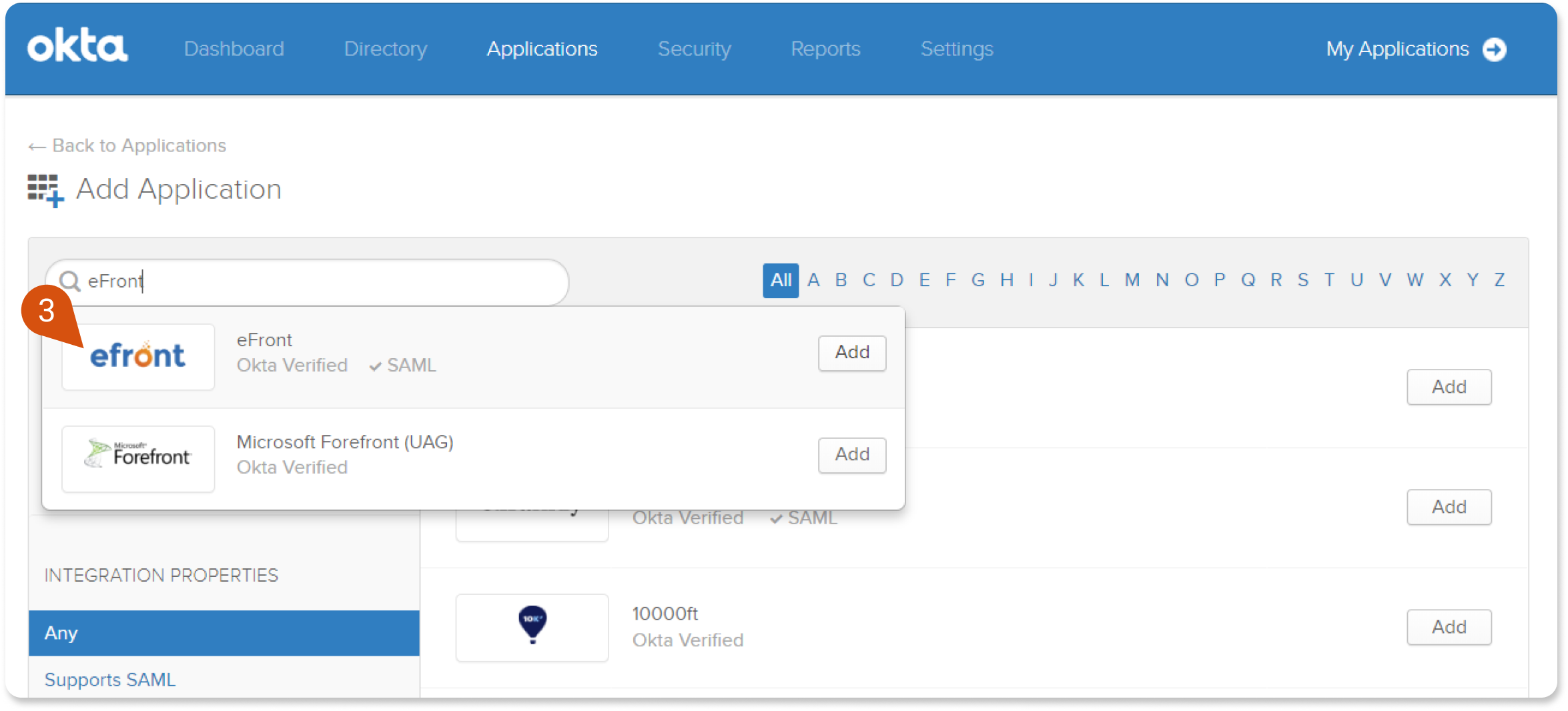Image resolution: width=1568 pixels, height=711 pixels.
Task: Click the Okta logo
Action: point(77,47)
